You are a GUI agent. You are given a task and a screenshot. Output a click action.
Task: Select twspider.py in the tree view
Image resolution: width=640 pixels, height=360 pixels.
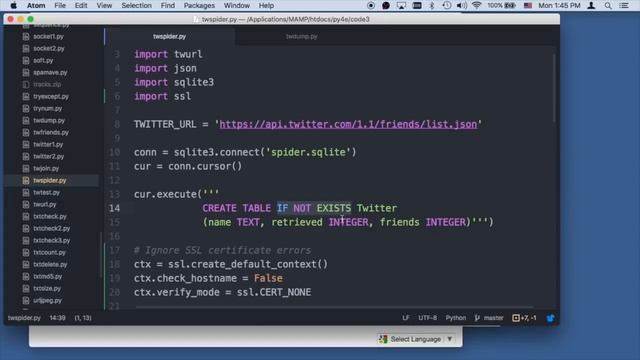click(x=51, y=180)
